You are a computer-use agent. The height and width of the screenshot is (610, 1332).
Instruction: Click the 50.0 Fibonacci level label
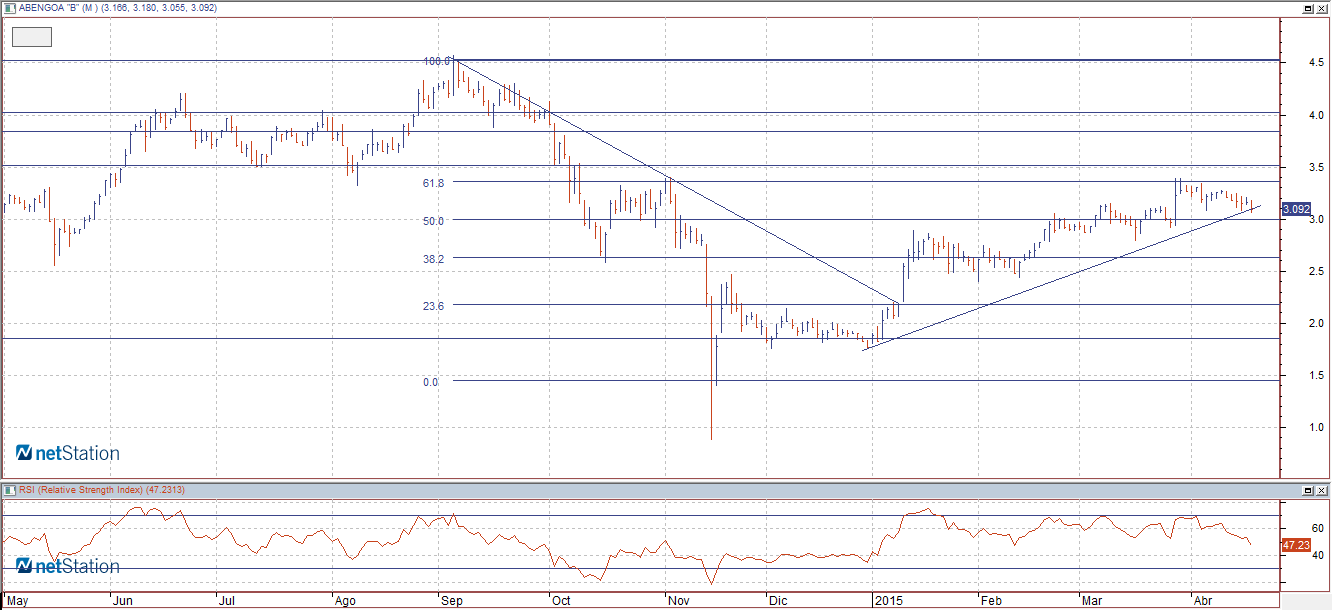(433, 220)
